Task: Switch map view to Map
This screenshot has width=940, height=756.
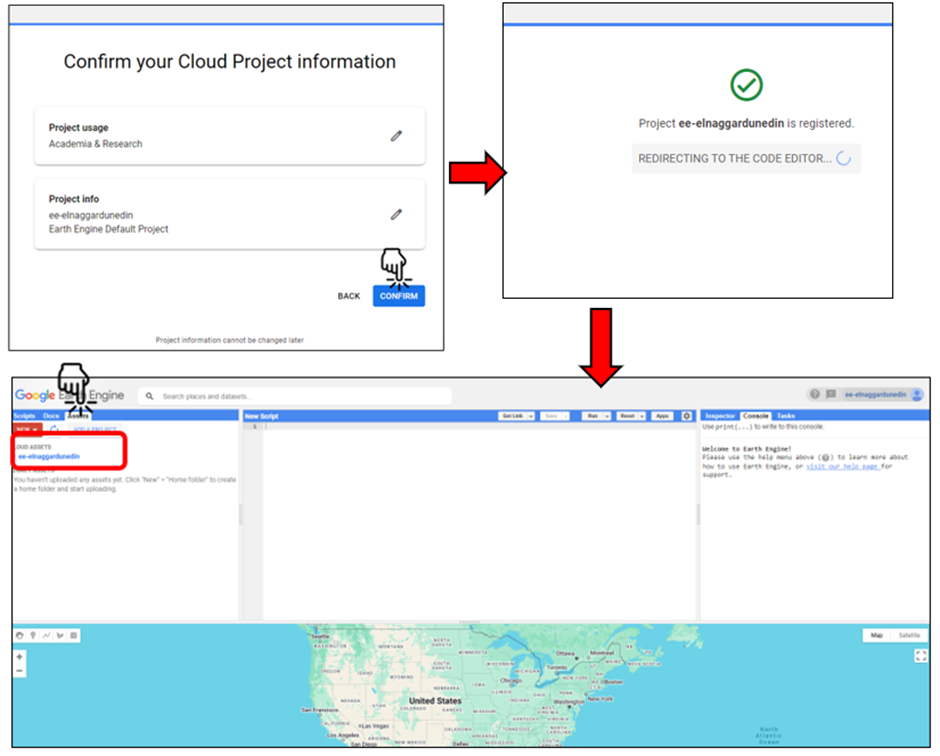Action: [876, 635]
